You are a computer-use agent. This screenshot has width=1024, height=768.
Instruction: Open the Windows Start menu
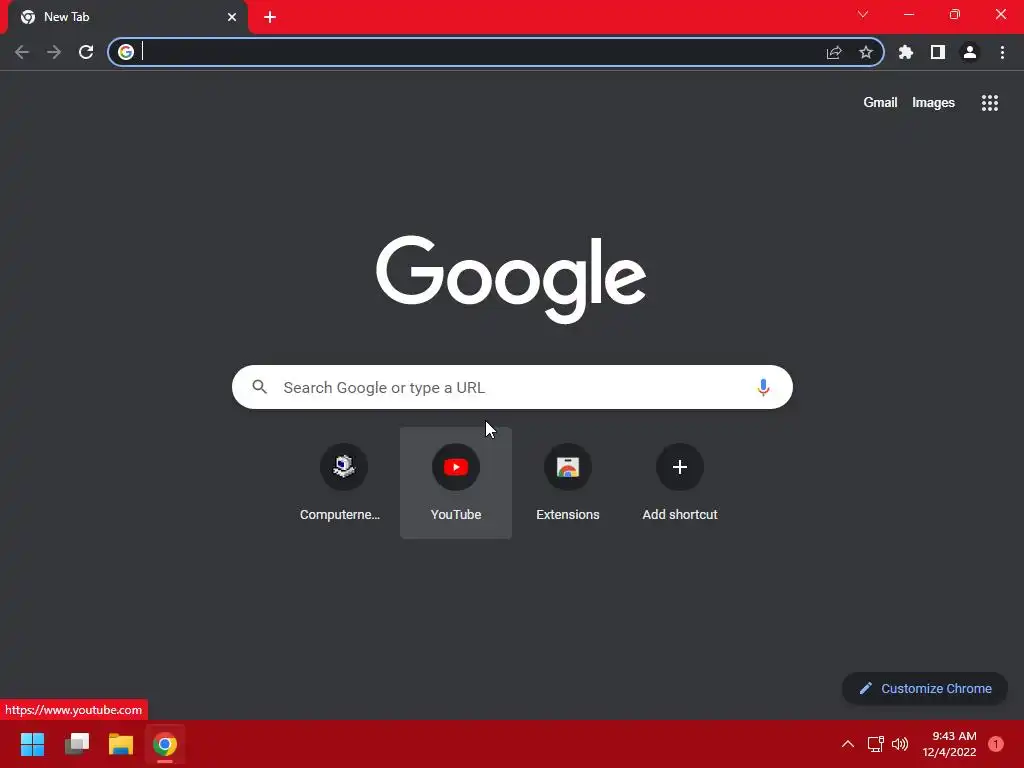tap(33, 744)
